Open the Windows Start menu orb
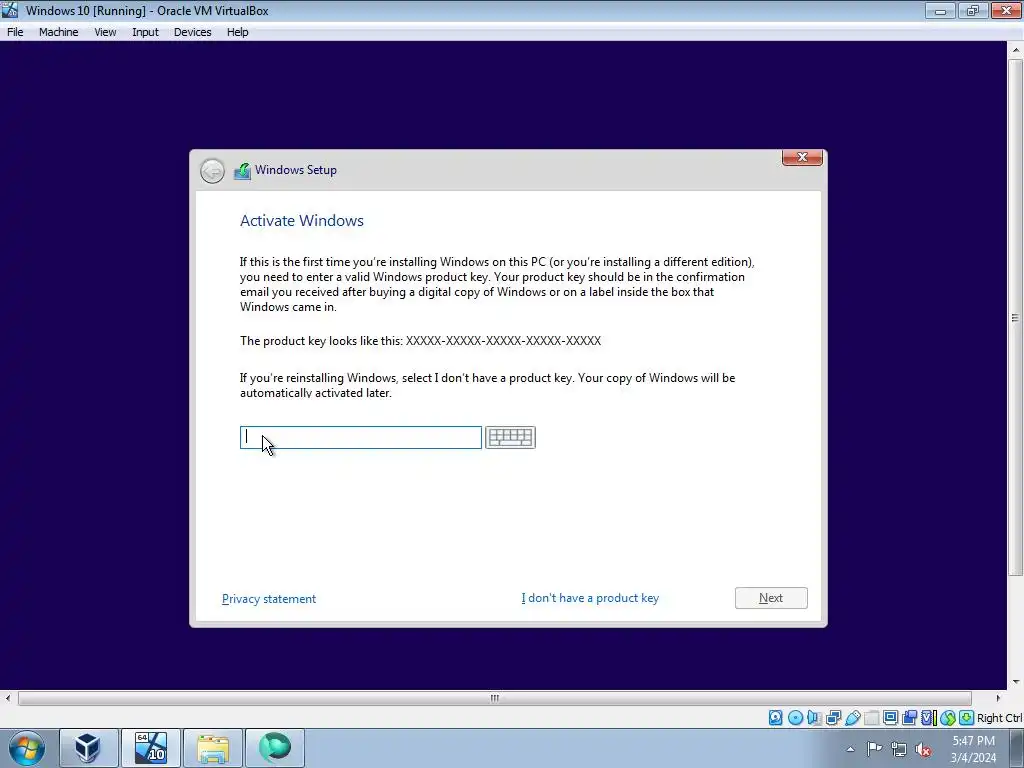 pyautogui.click(x=27, y=748)
